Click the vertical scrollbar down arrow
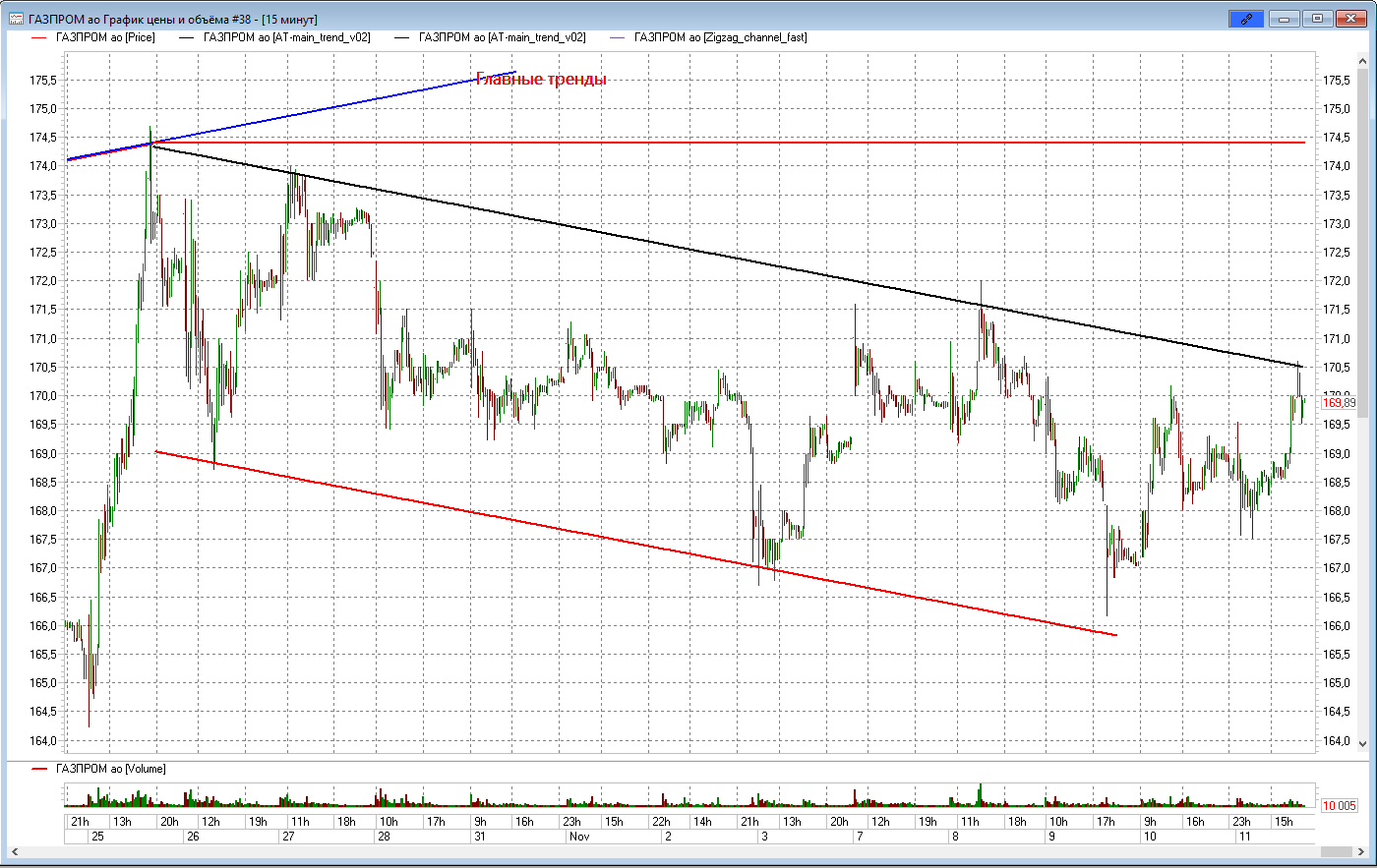Screen dimensions: 1377x868 pyautogui.click(x=1362, y=743)
